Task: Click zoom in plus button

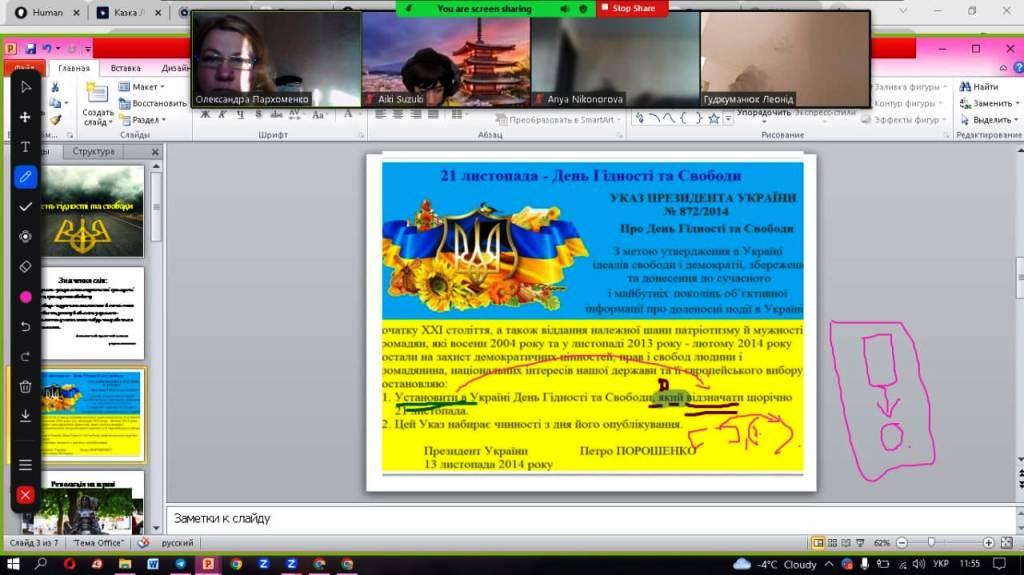Action: (x=988, y=543)
